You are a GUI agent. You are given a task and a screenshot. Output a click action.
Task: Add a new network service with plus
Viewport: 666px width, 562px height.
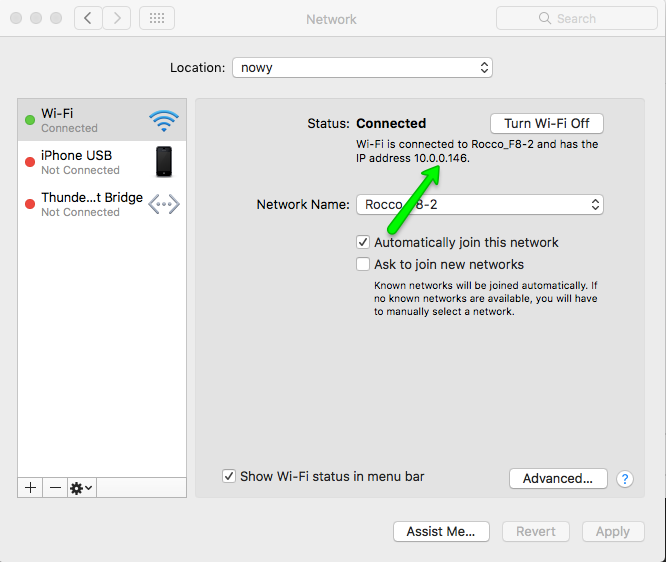pyautogui.click(x=30, y=488)
